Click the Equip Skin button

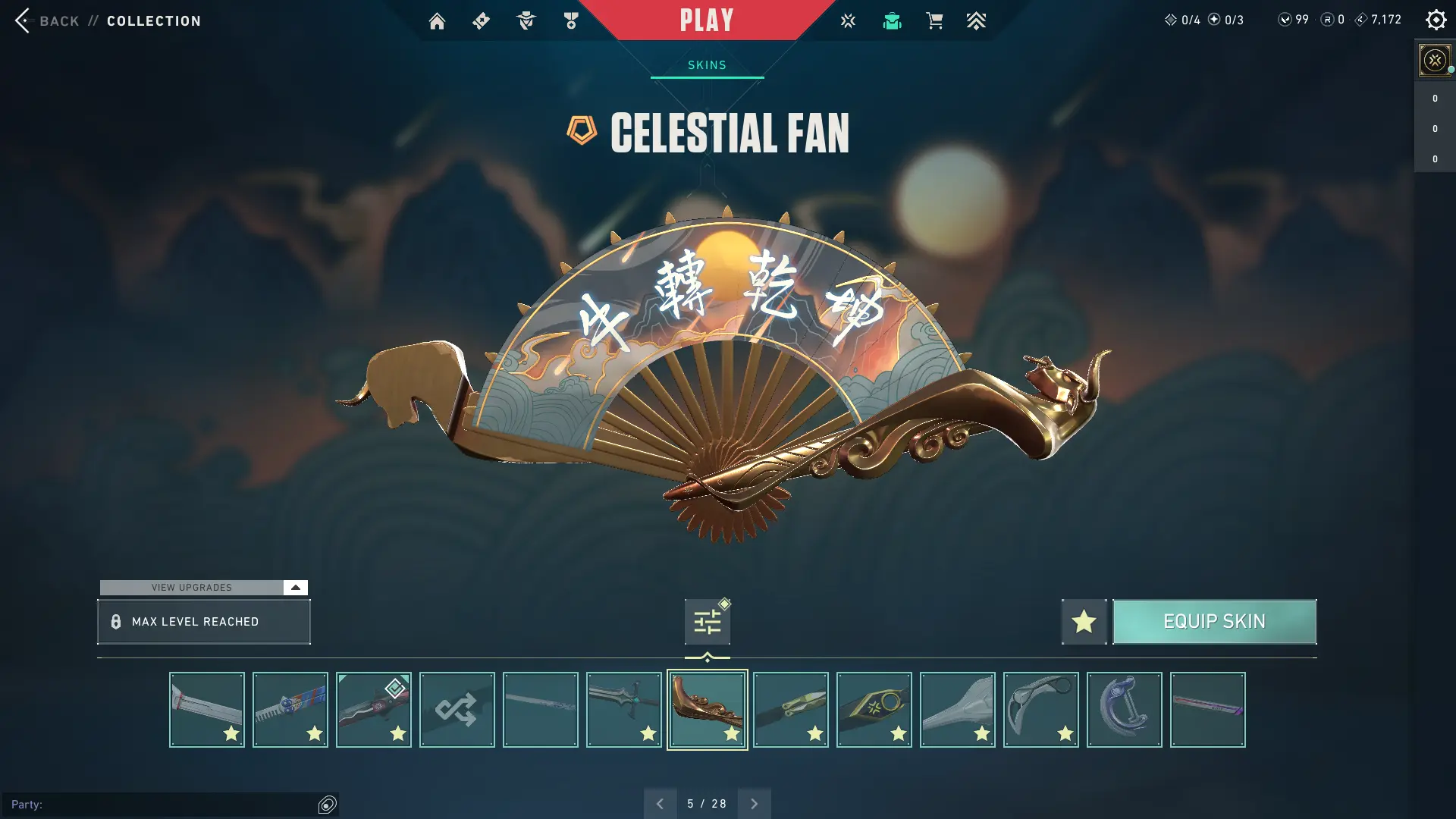pyautogui.click(x=1214, y=622)
